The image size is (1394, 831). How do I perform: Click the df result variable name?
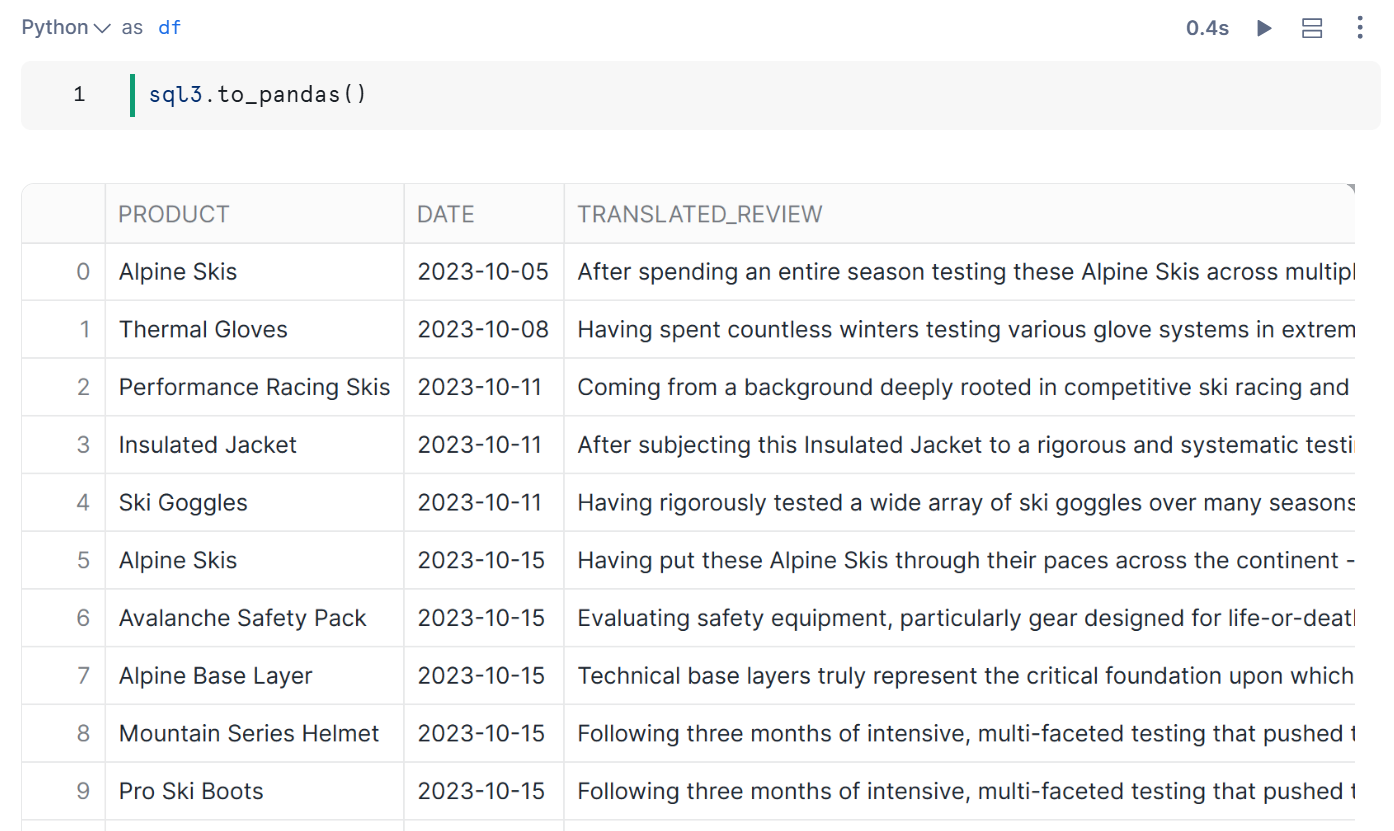(170, 28)
